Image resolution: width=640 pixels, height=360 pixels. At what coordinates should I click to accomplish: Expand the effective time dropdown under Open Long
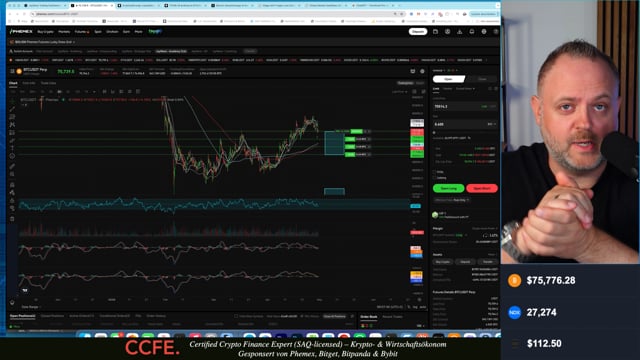coord(452,200)
